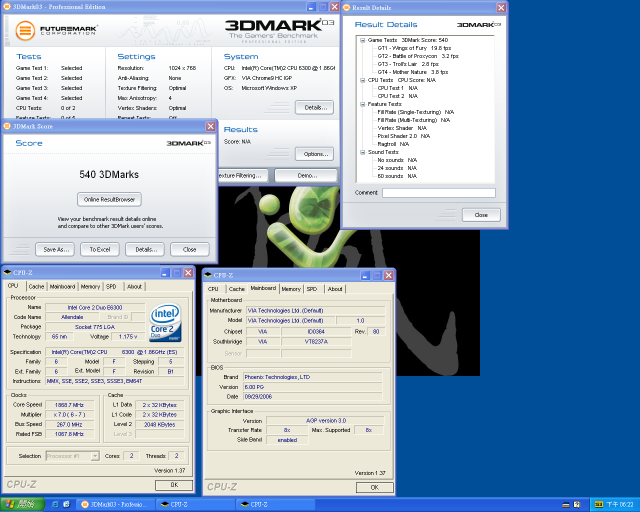Viewport: 640px width, 512px height.
Task: Open Memory tab in left CPU-Z window
Action: [90, 287]
